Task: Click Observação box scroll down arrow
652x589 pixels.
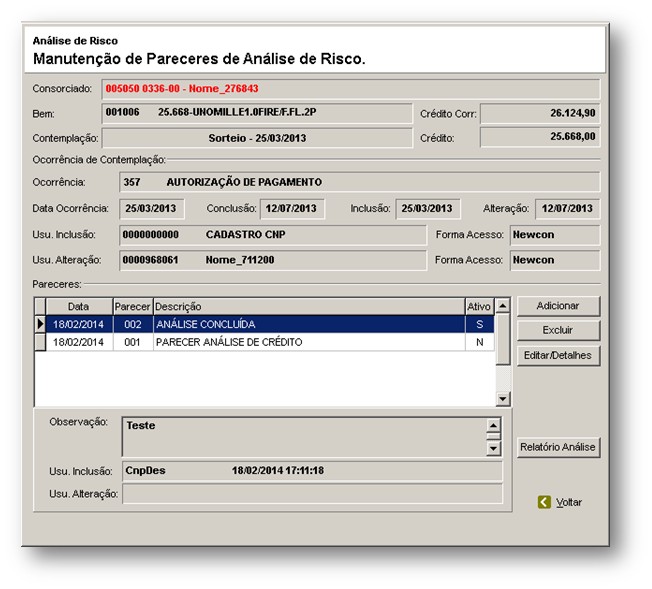Action: [x=493, y=448]
